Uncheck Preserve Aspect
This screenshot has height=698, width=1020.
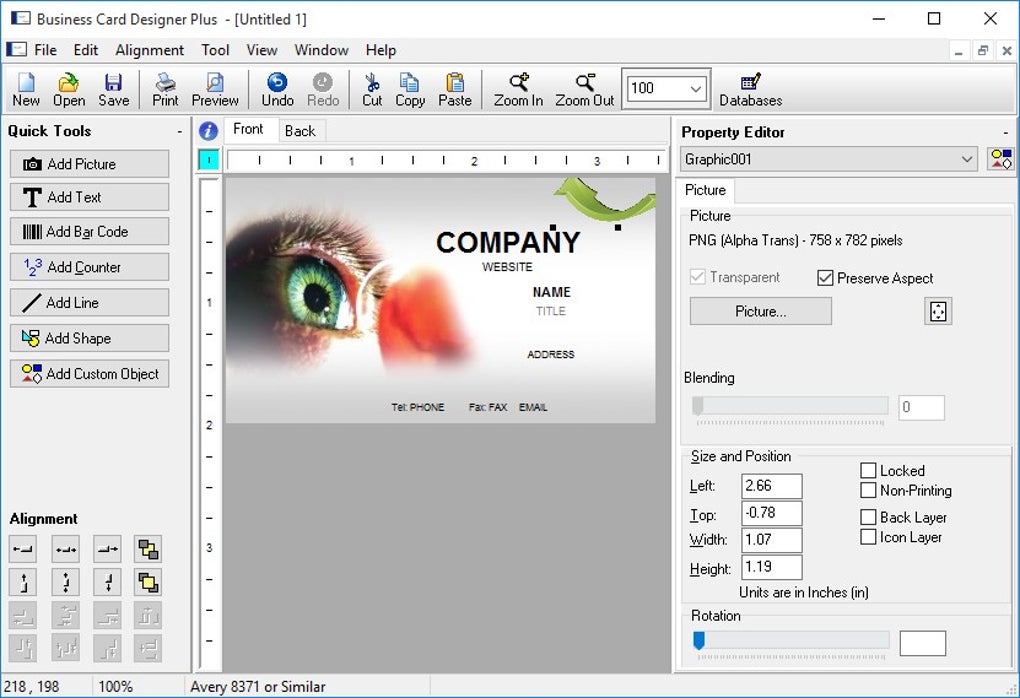pos(825,278)
